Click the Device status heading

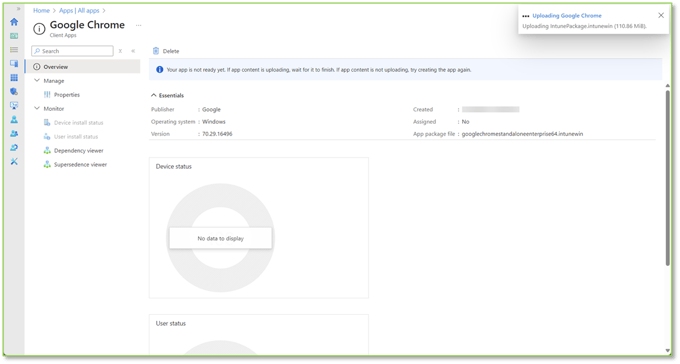click(173, 167)
